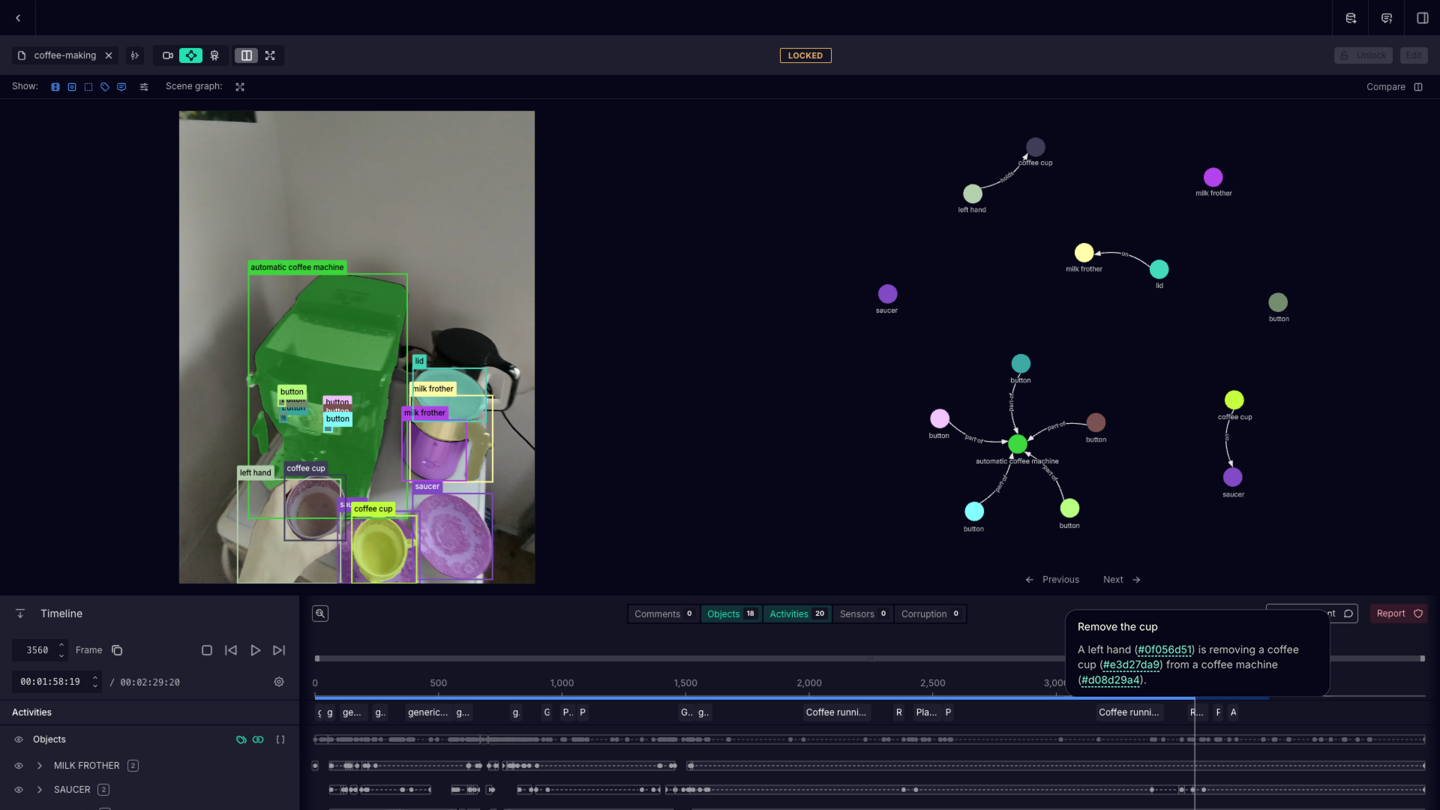Click the back arrow in top bar
Viewport: 1440px width, 810px height.
(x=18, y=18)
